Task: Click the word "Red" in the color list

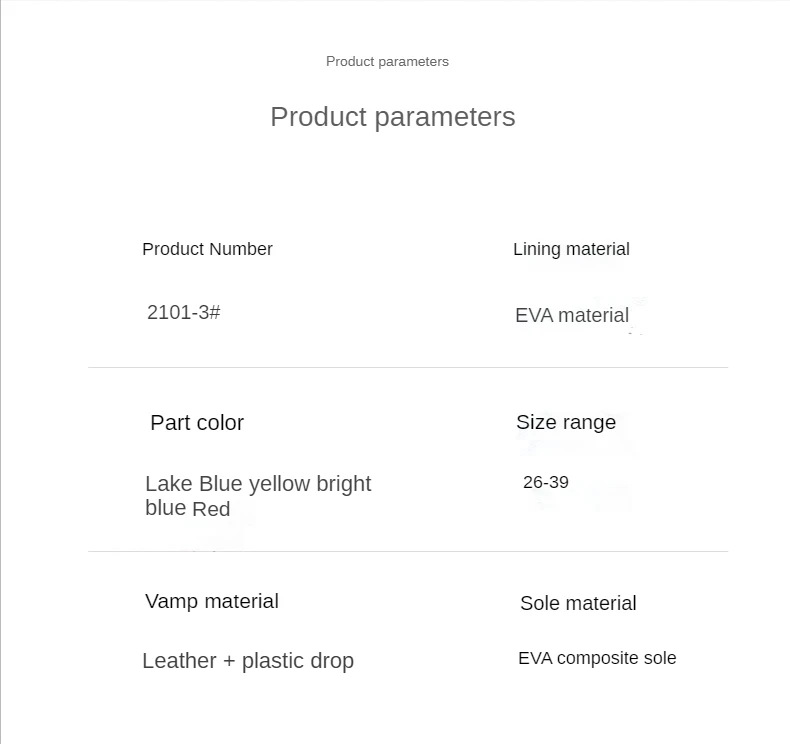Action: click(x=211, y=509)
